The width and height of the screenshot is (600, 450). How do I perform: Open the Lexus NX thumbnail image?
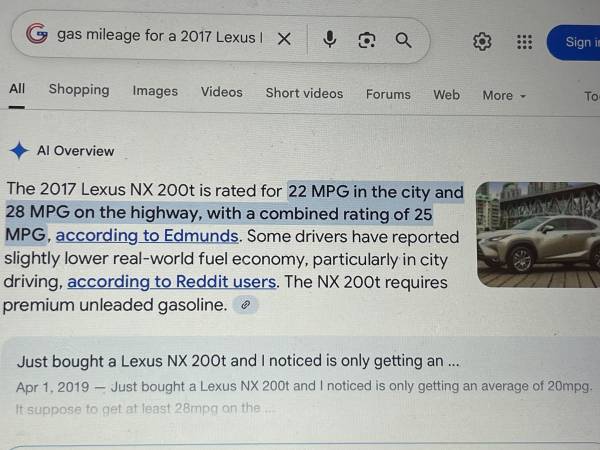(538, 235)
